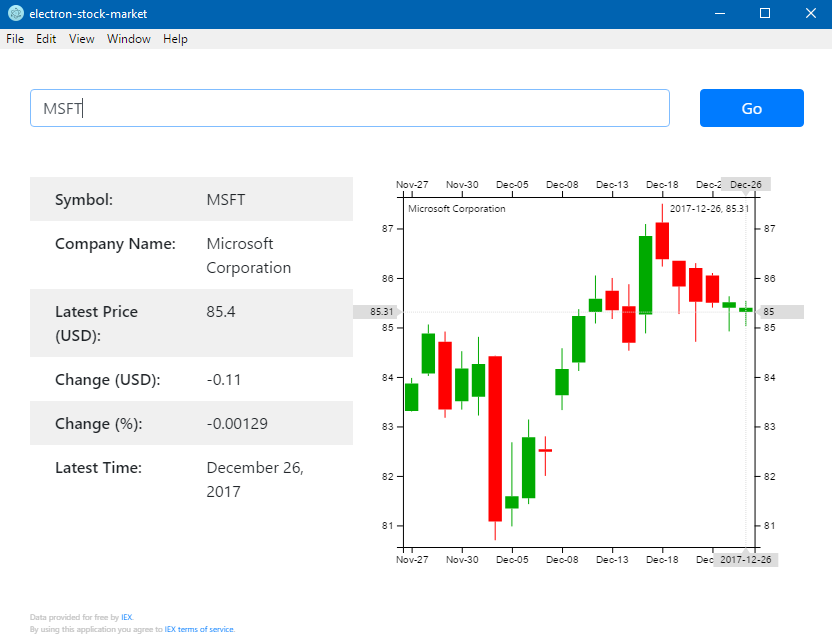Click the tall red candlestick dropping to 81
Screen dimensions: 832x638
click(x=494, y=438)
